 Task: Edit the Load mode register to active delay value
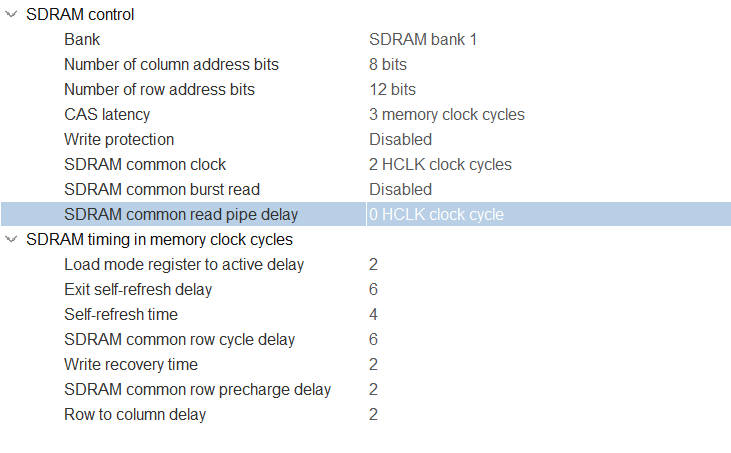[x=373, y=265]
